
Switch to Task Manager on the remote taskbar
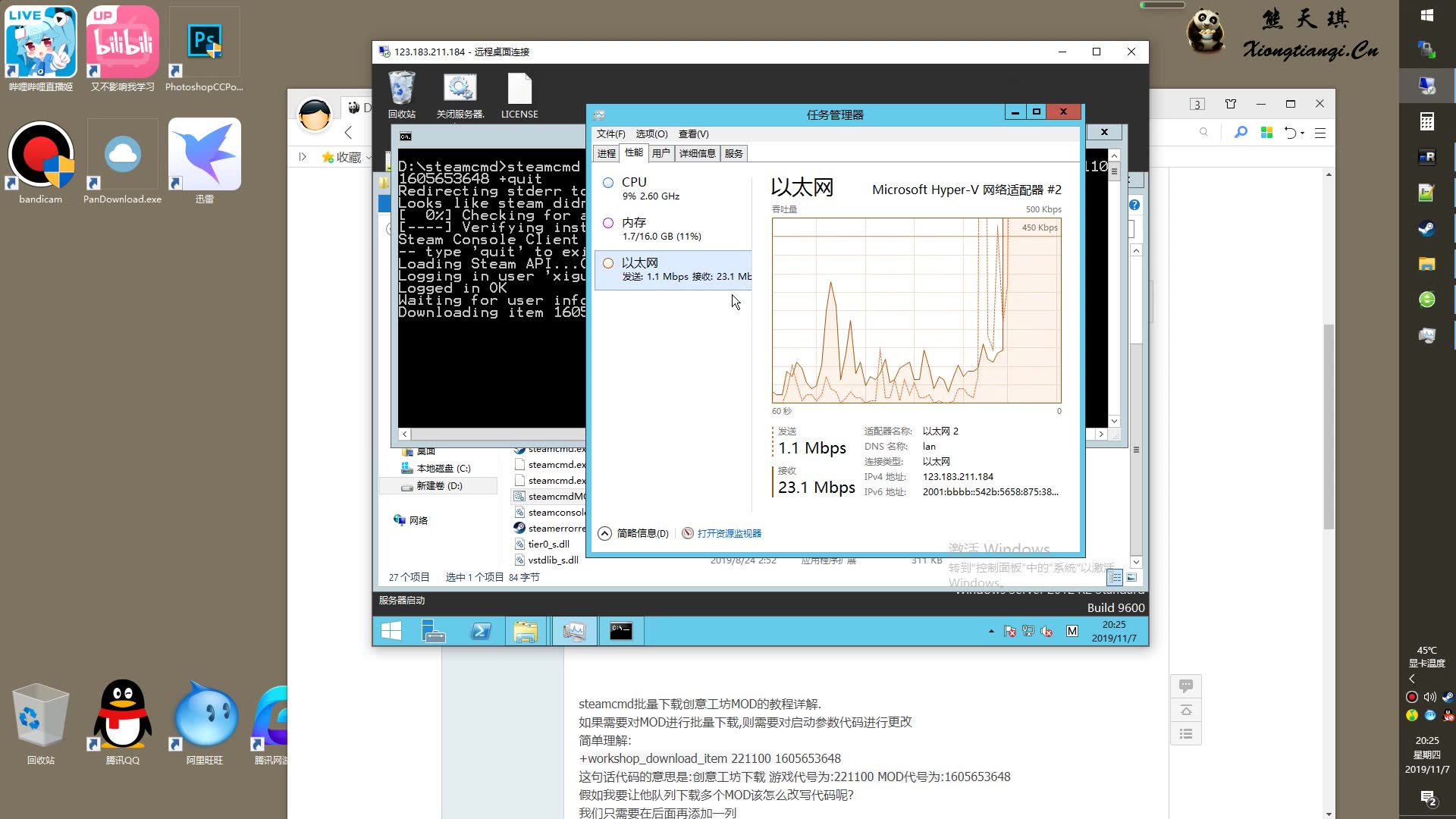[574, 631]
